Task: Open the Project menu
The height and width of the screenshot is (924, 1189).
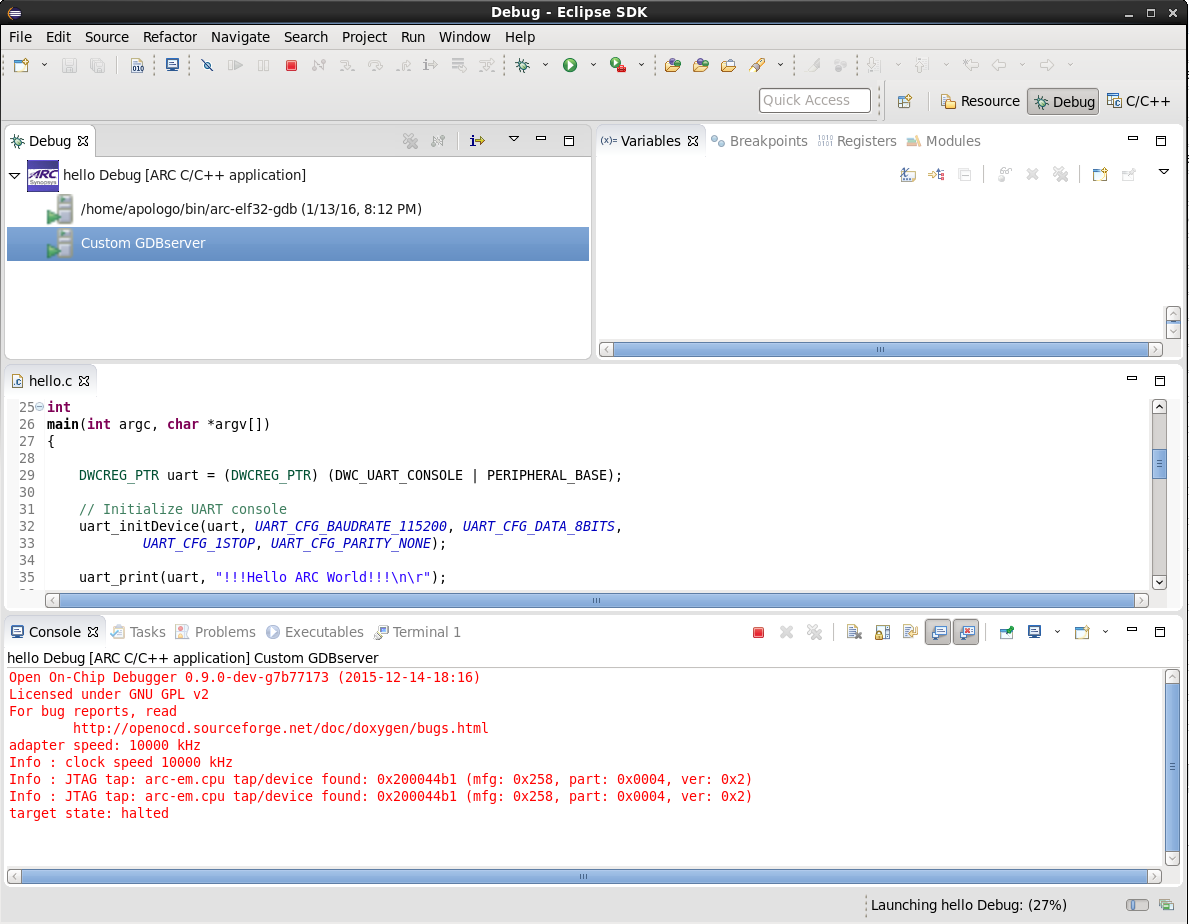Action: click(x=364, y=37)
